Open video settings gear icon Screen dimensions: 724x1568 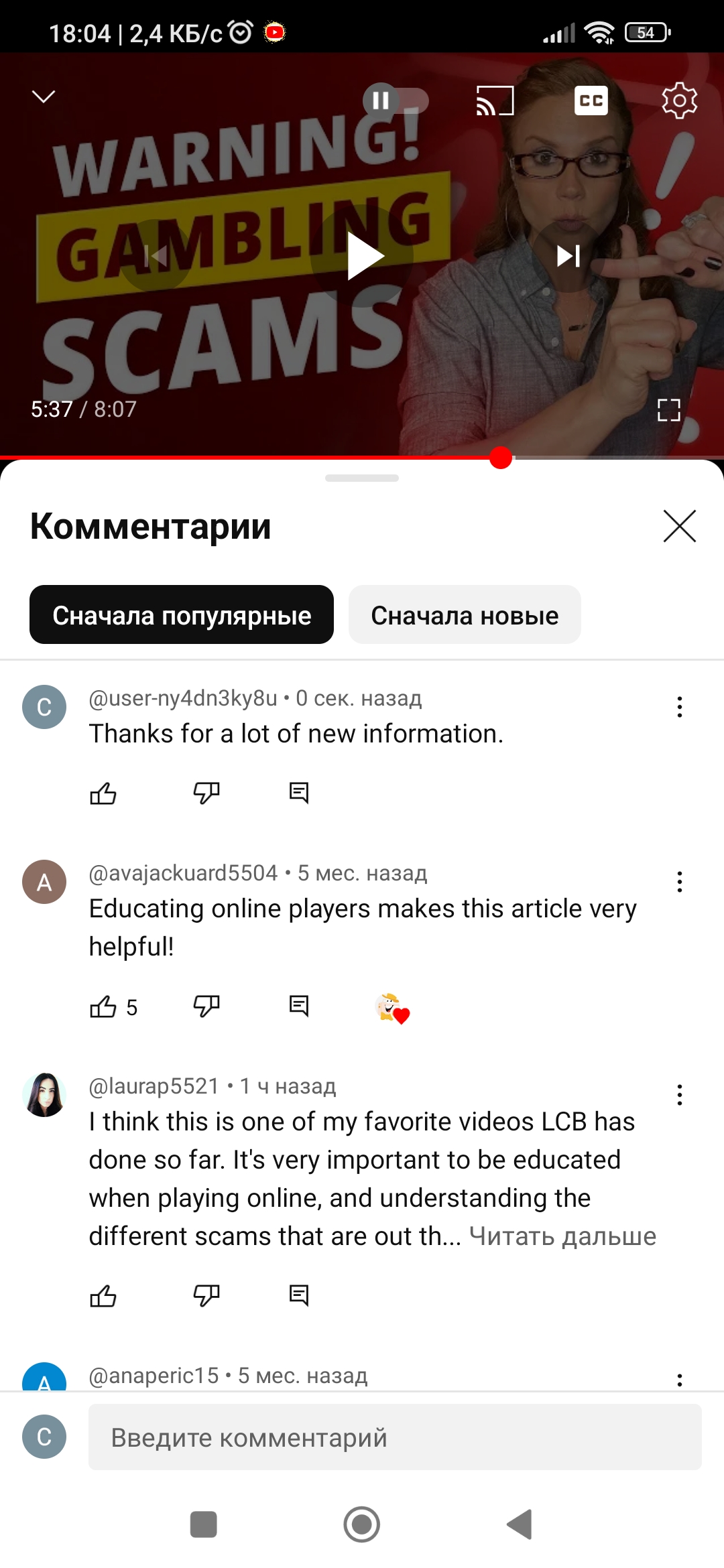pyautogui.click(x=679, y=101)
